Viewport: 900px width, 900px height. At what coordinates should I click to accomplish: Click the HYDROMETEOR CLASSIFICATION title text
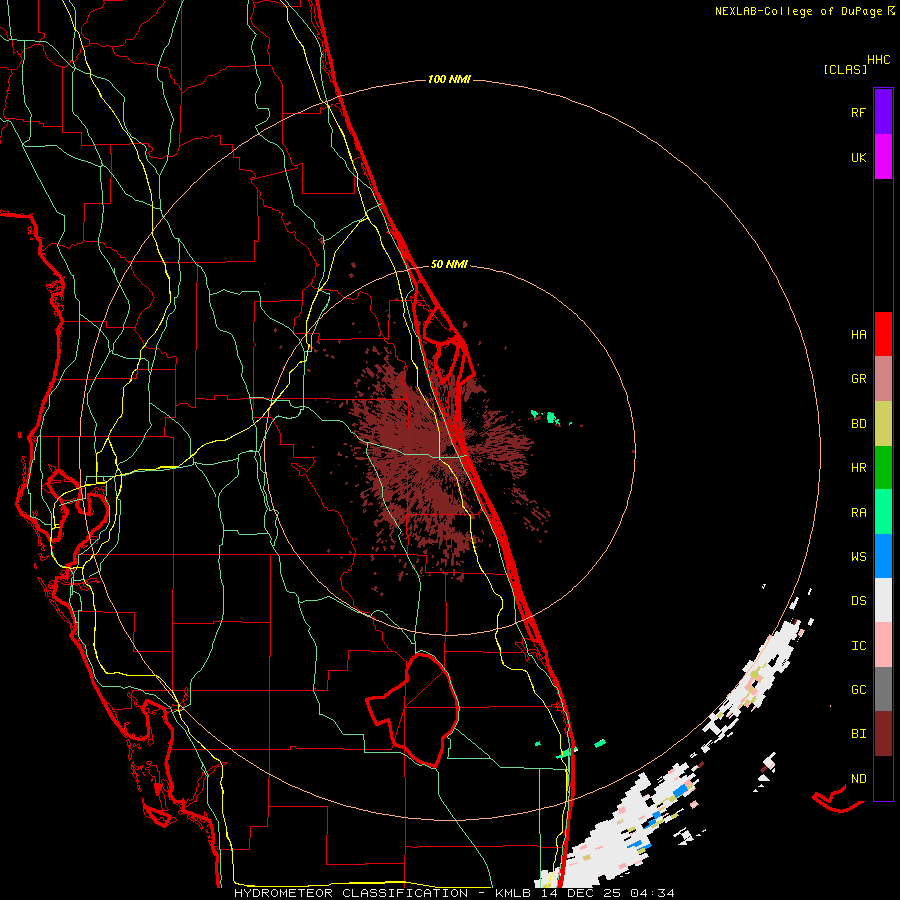(351, 893)
